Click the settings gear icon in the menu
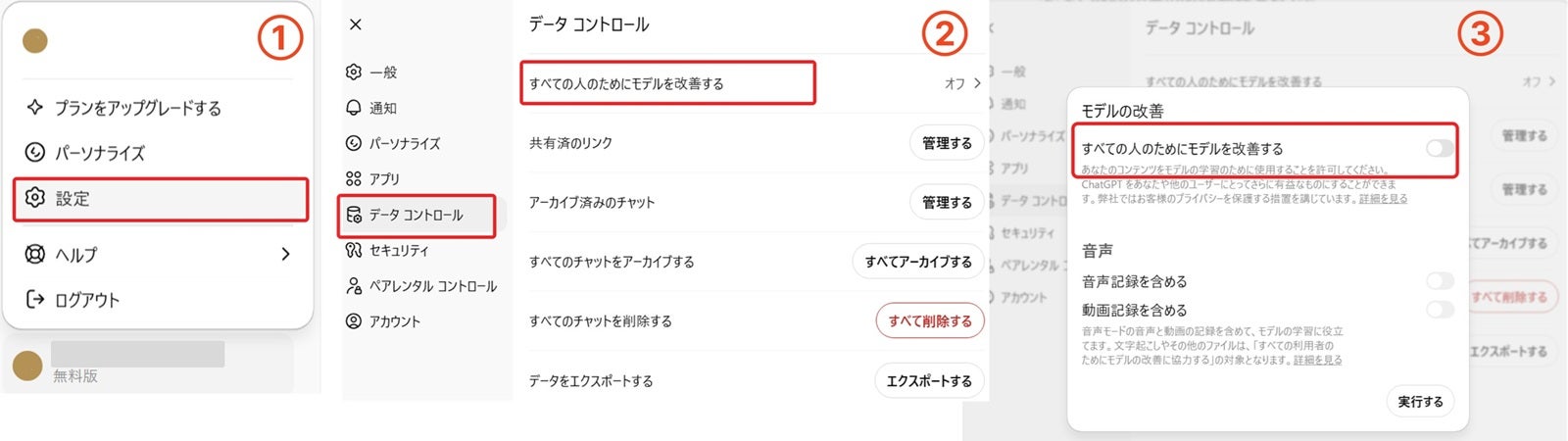This screenshot has width=1568, height=441. tap(35, 198)
